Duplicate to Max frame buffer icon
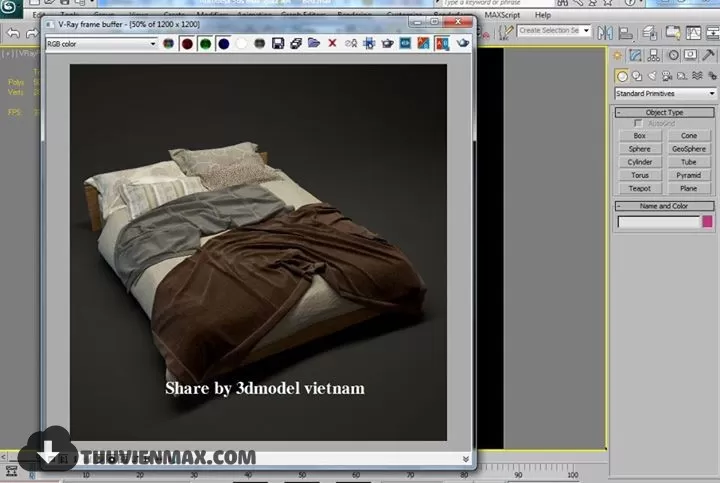The width and height of the screenshot is (720, 483). [351, 44]
